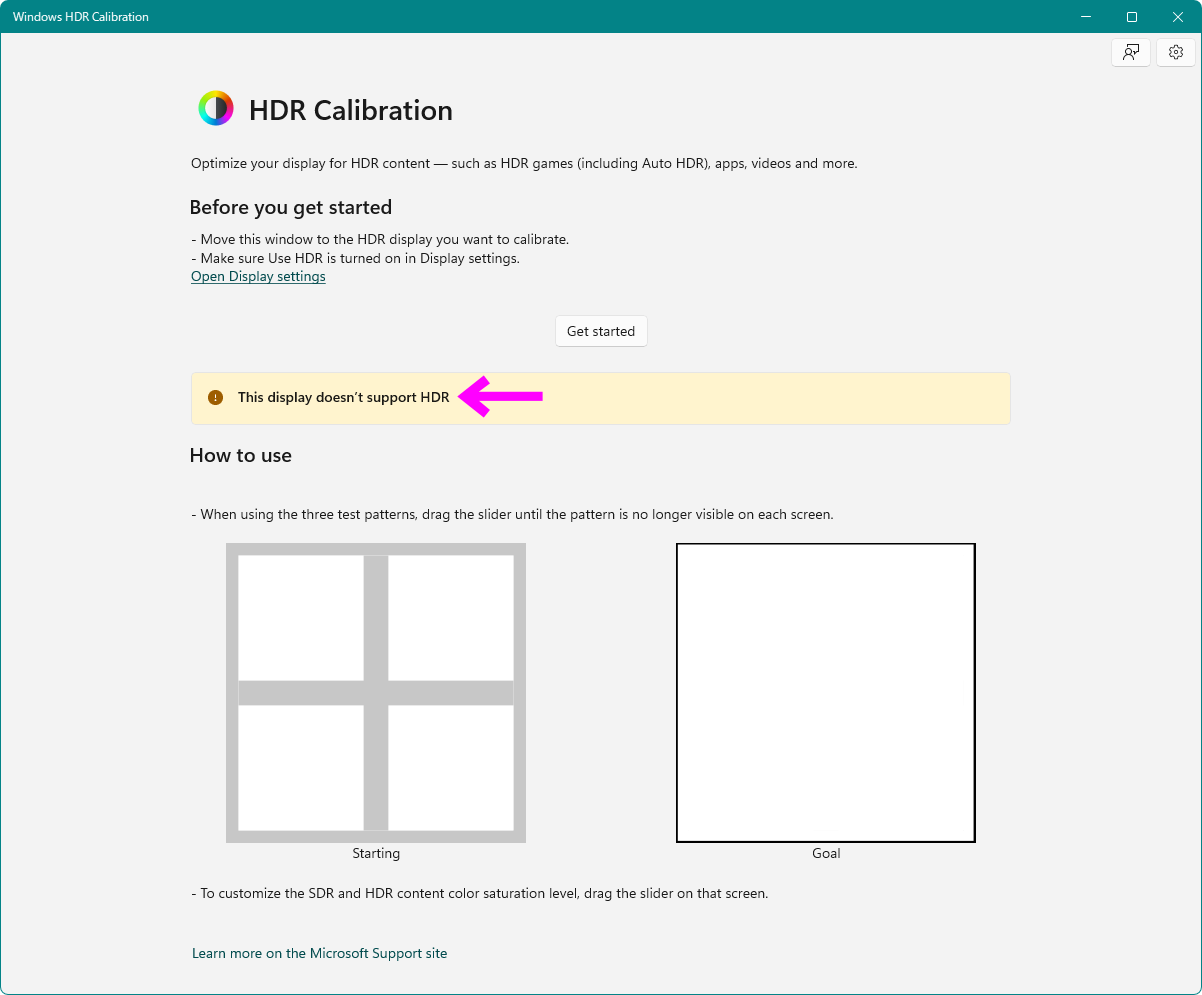
Task: Click the "This display doesn't support HDR" message
Action: pos(344,398)
